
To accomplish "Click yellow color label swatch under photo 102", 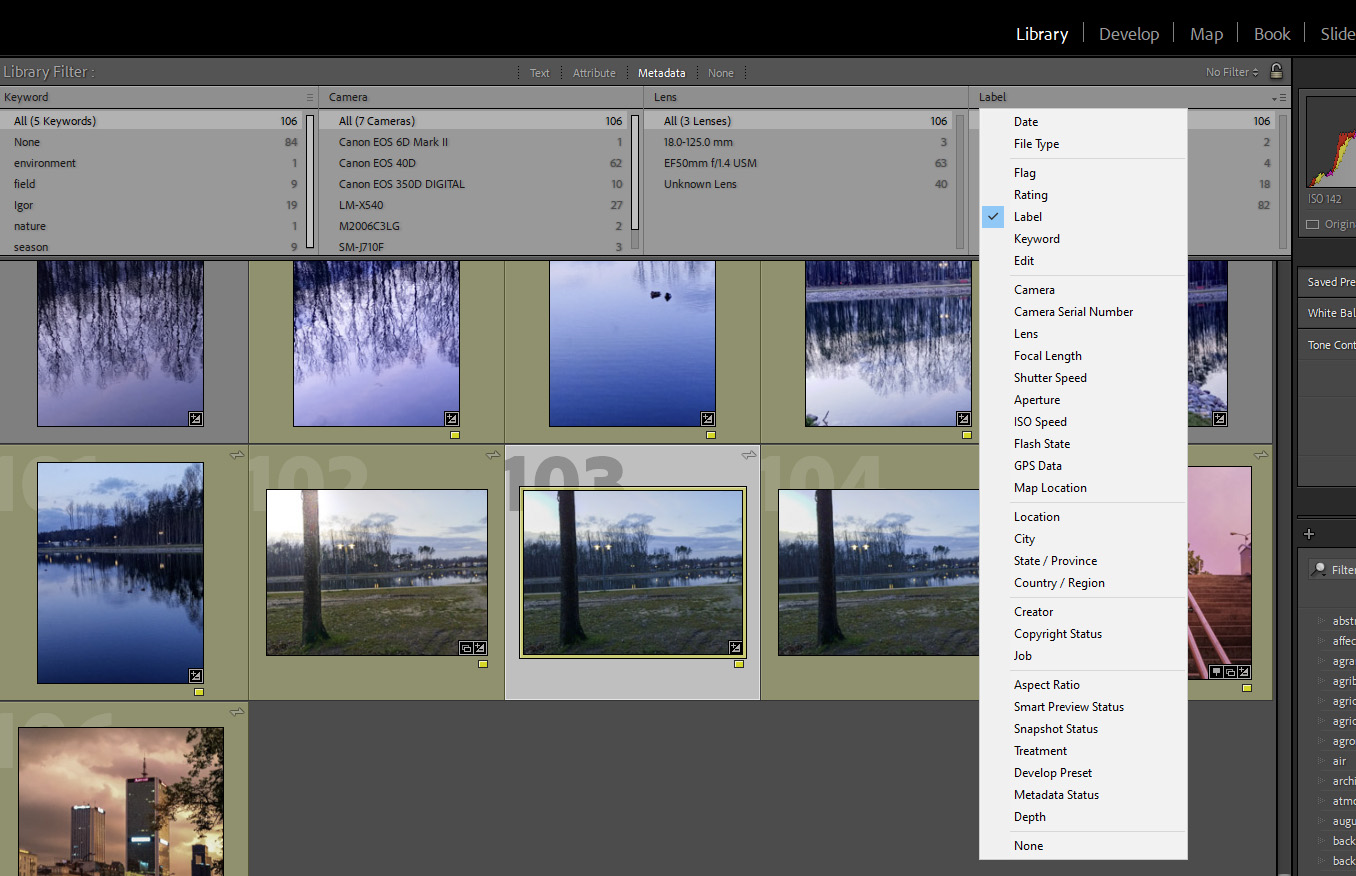I will (483, 664).
